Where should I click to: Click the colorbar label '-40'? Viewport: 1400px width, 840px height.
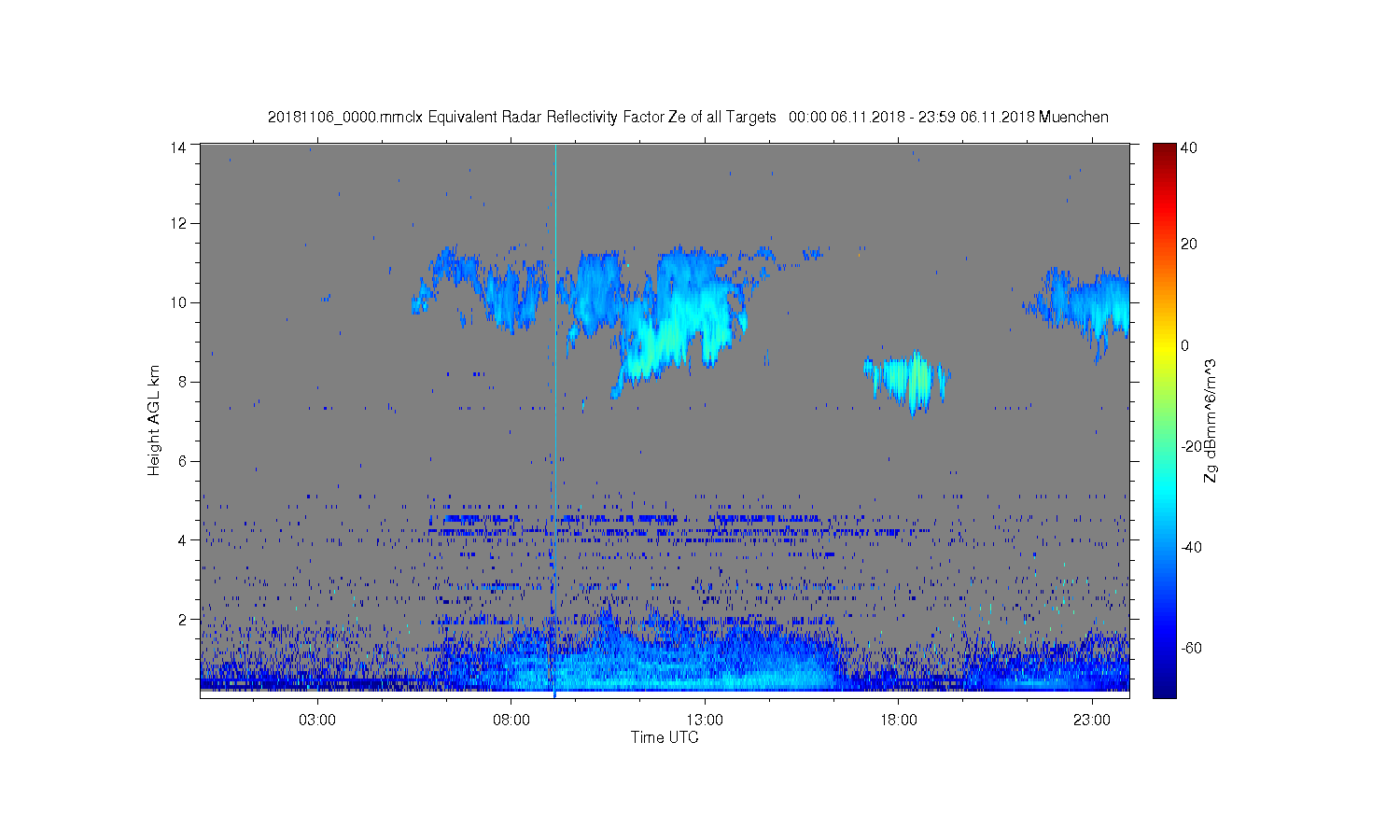tap(1190, 547)
